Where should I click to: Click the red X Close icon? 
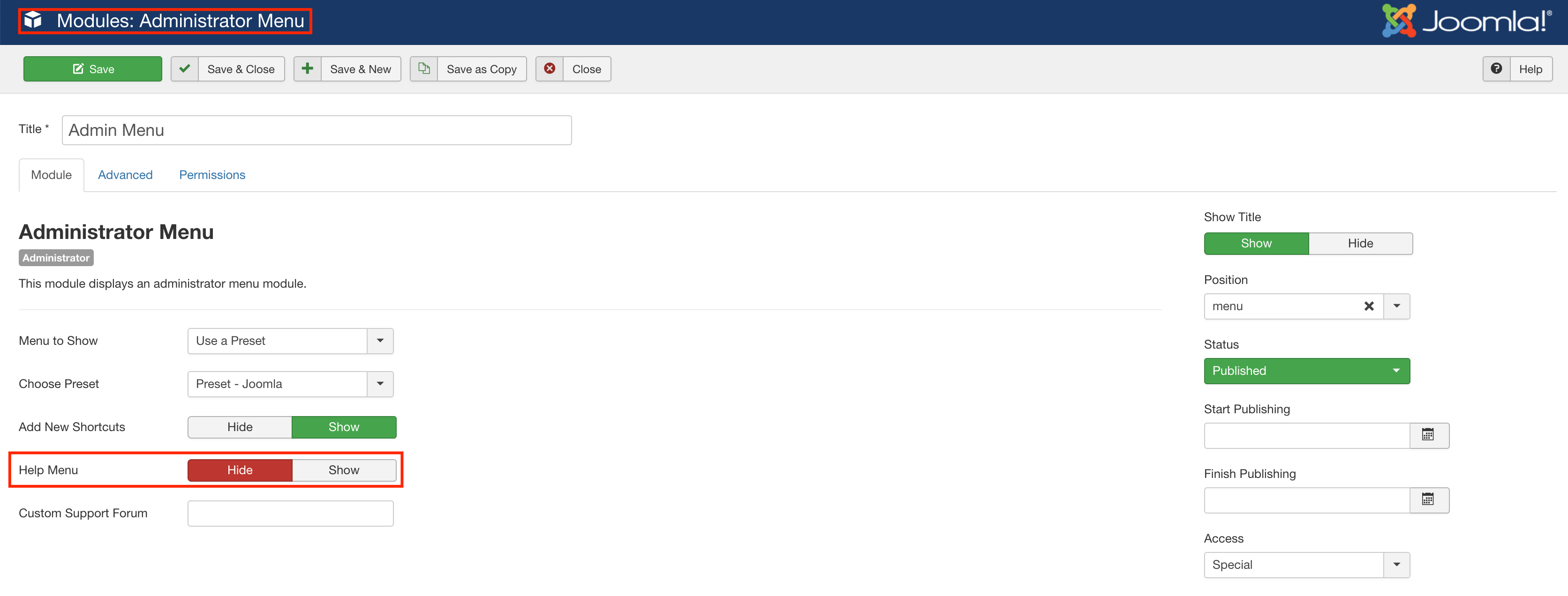click(549, 69)
